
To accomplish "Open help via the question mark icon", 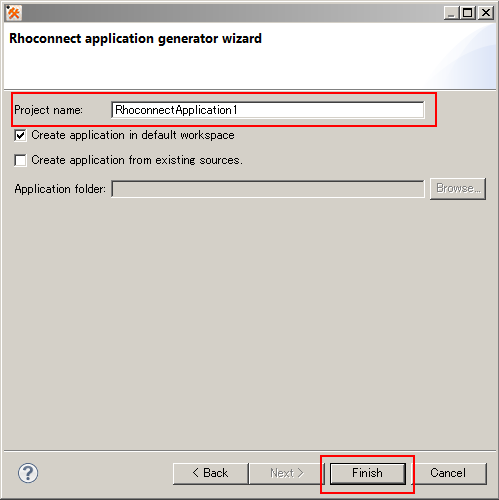I will tap(28, 473).
